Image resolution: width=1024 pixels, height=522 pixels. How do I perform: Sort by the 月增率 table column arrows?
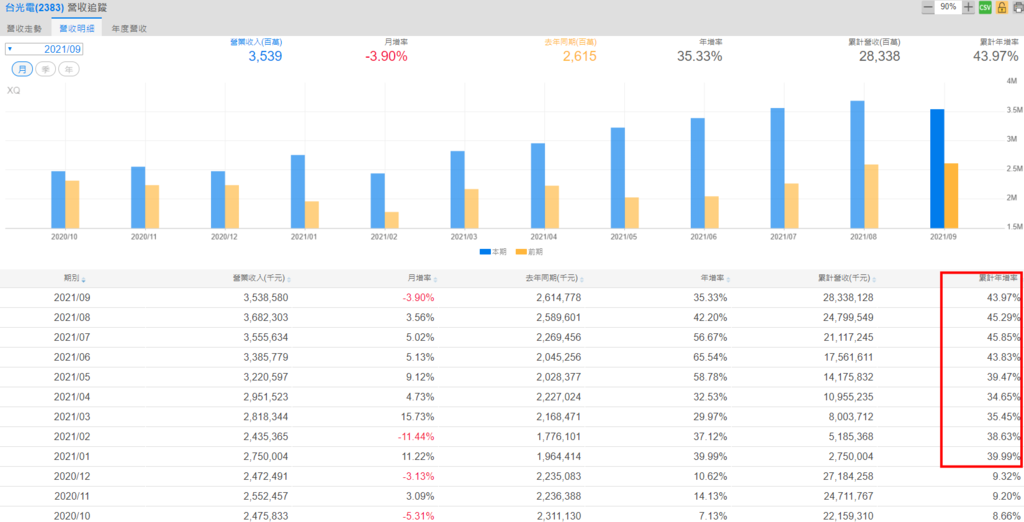[x=435, y=280]
